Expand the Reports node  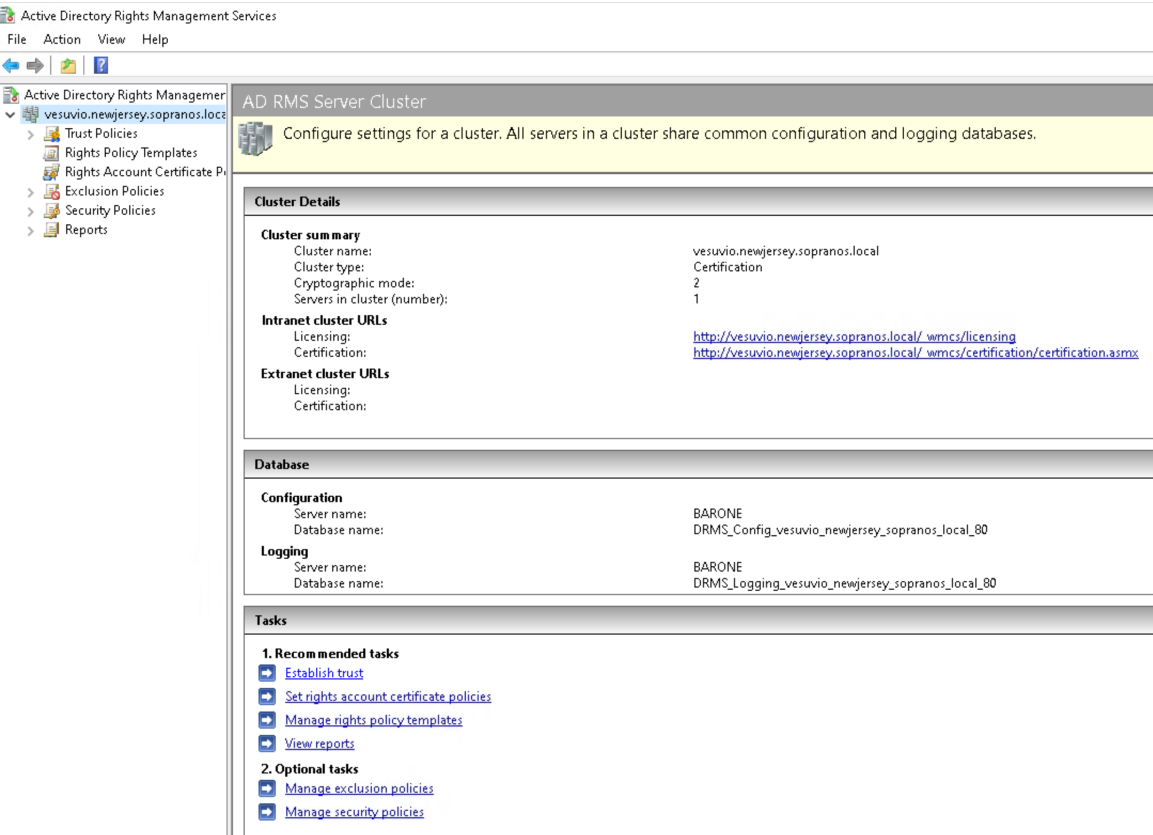tap(30, 230)
